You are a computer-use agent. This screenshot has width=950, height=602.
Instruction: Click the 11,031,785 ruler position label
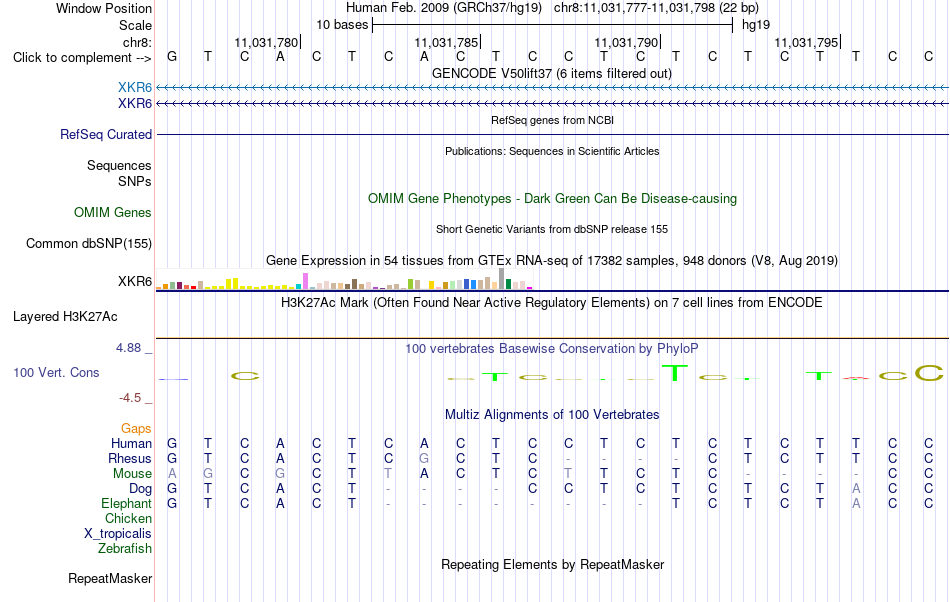click(x=447, y=42)
